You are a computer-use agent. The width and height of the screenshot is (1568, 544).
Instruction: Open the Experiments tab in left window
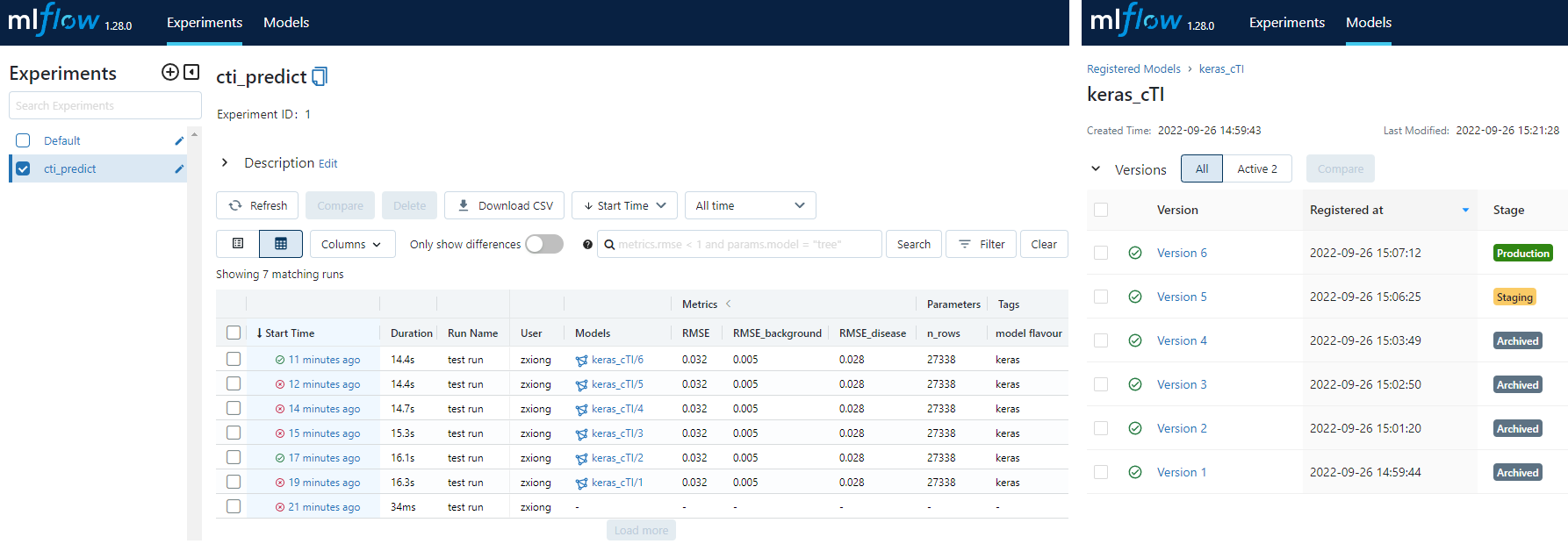tap(205, 23)
